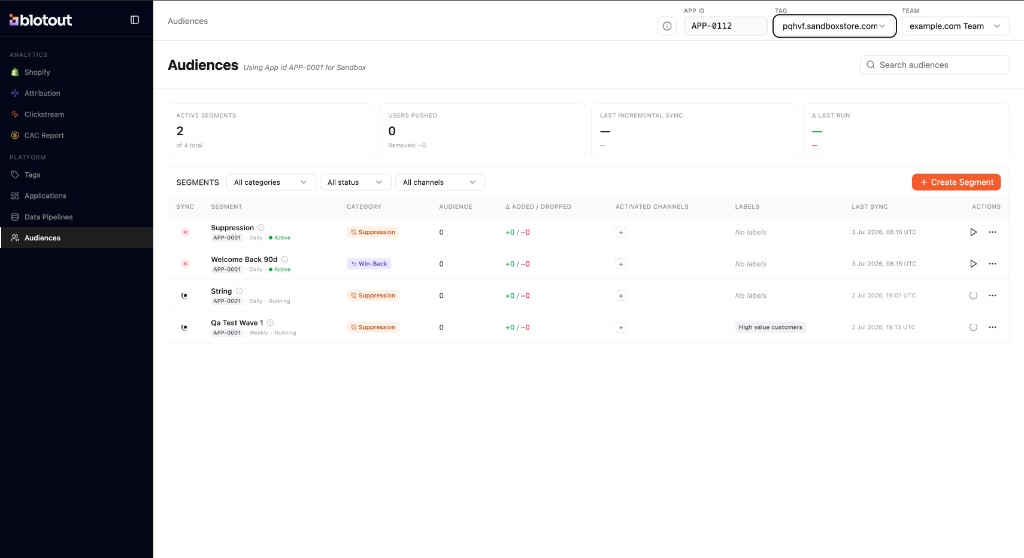Image resolution: width=1024 pixels, height=558 pixels.
Task: Open the String segment
Action: (221, 291)
